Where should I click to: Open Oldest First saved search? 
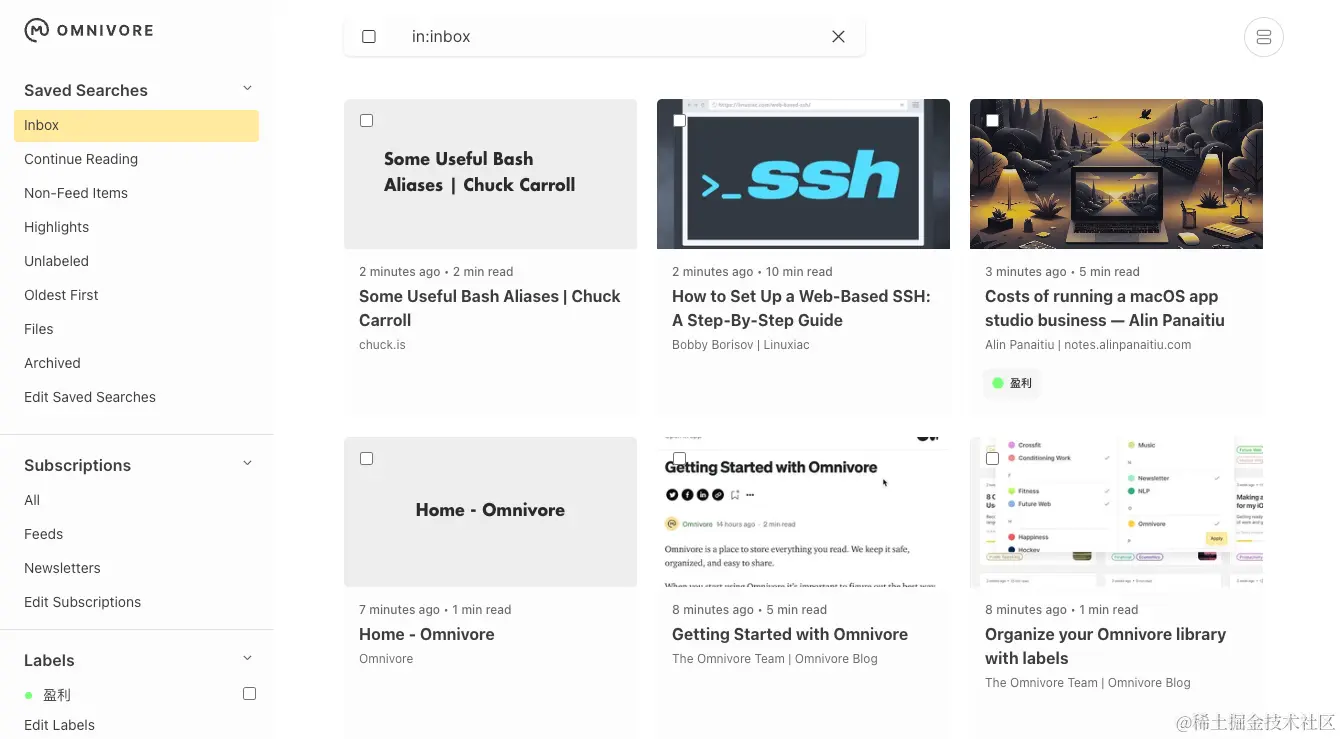click(62, 295)
